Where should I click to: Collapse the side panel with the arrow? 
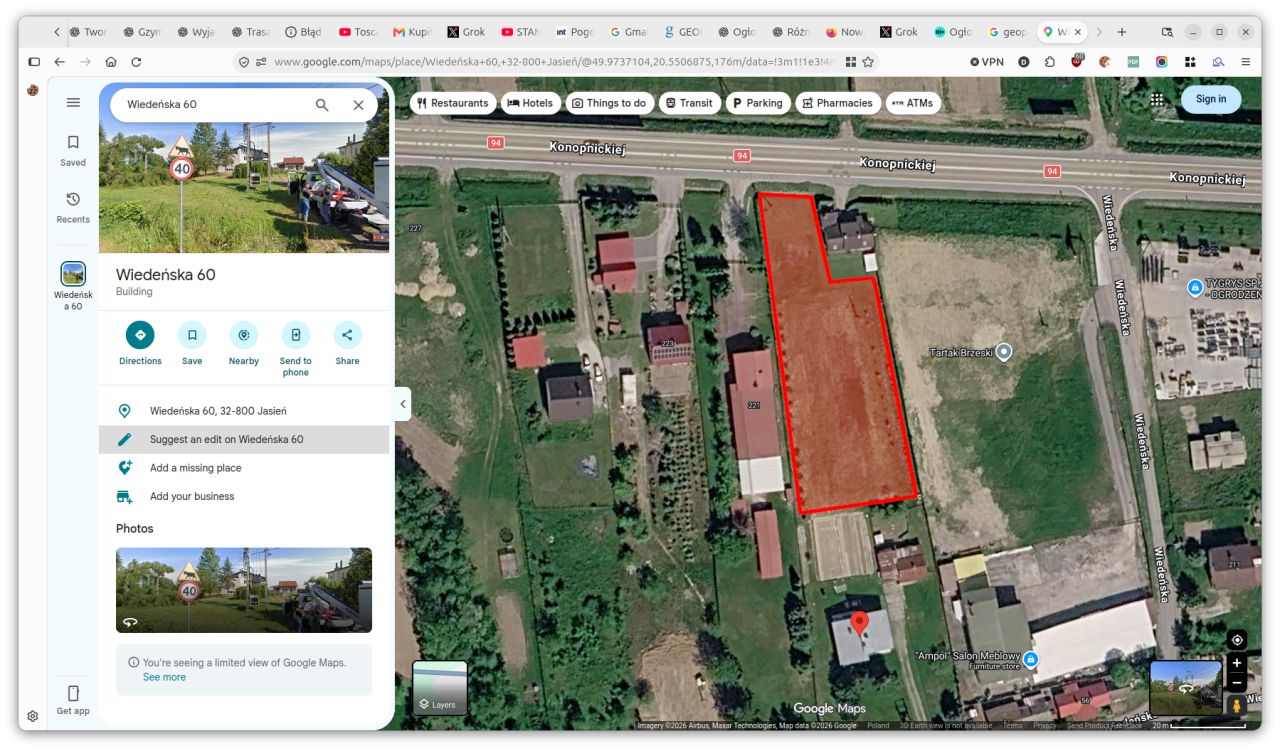[x=403, y=404]
